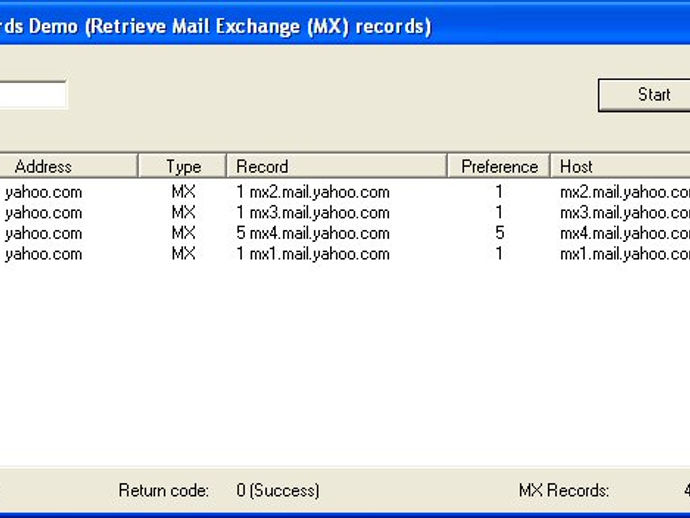Sort by the Record column header
This screenshot has height=518, width=690.
click(x=337, y=166)
